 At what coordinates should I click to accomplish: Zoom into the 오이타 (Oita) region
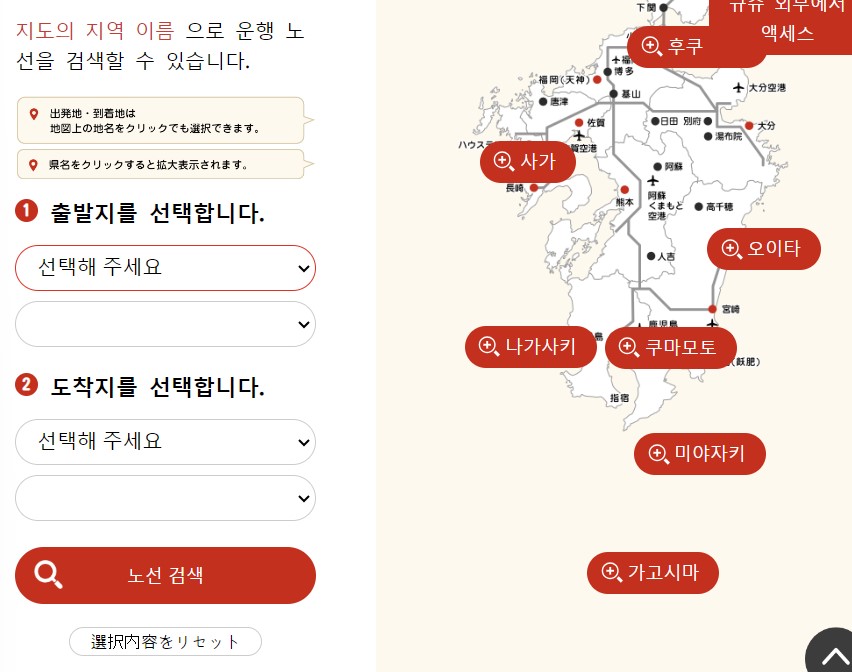pyautogui.click(x=763, y=248)
